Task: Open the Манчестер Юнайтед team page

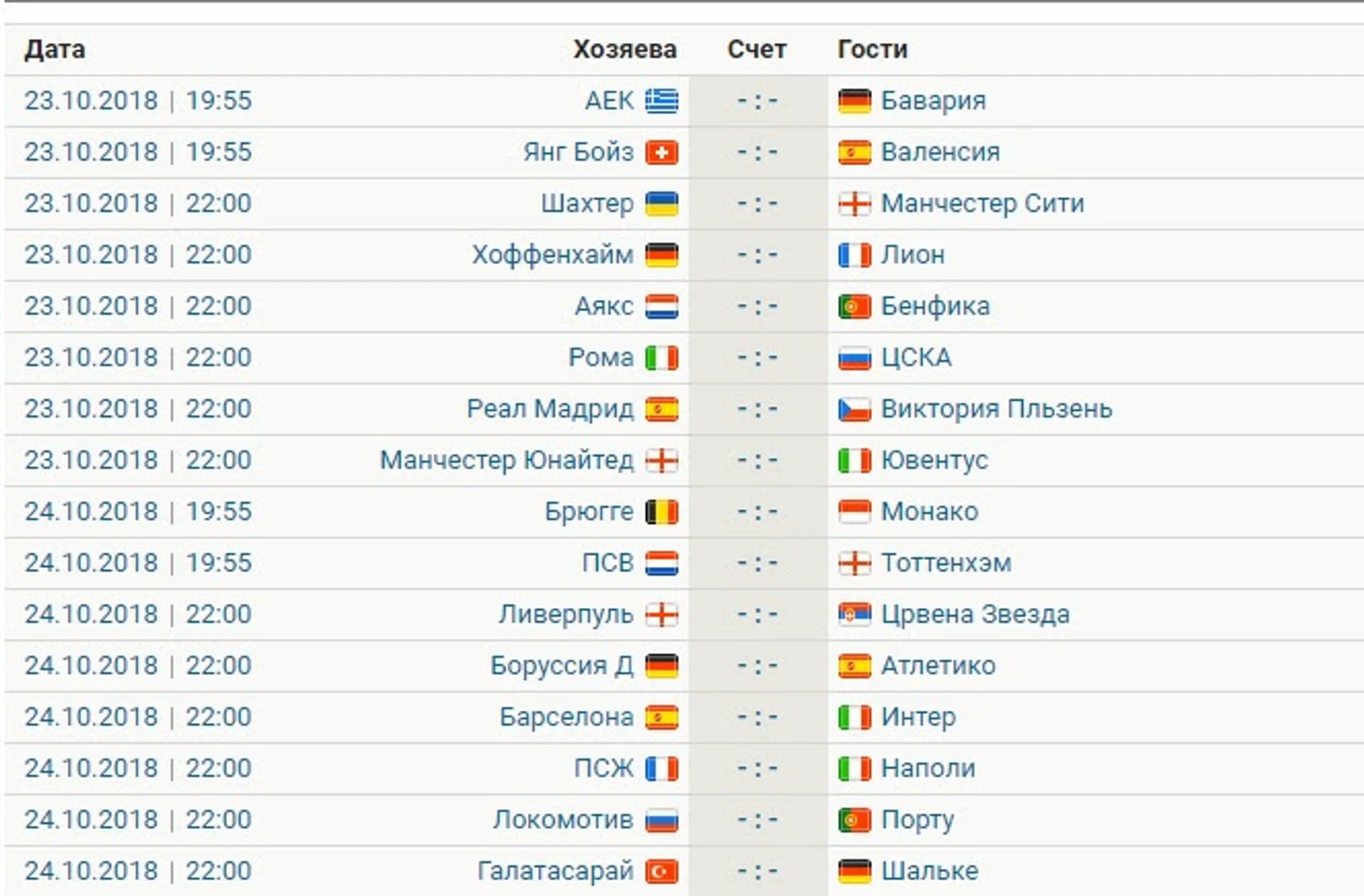Action: click(506, 460)
